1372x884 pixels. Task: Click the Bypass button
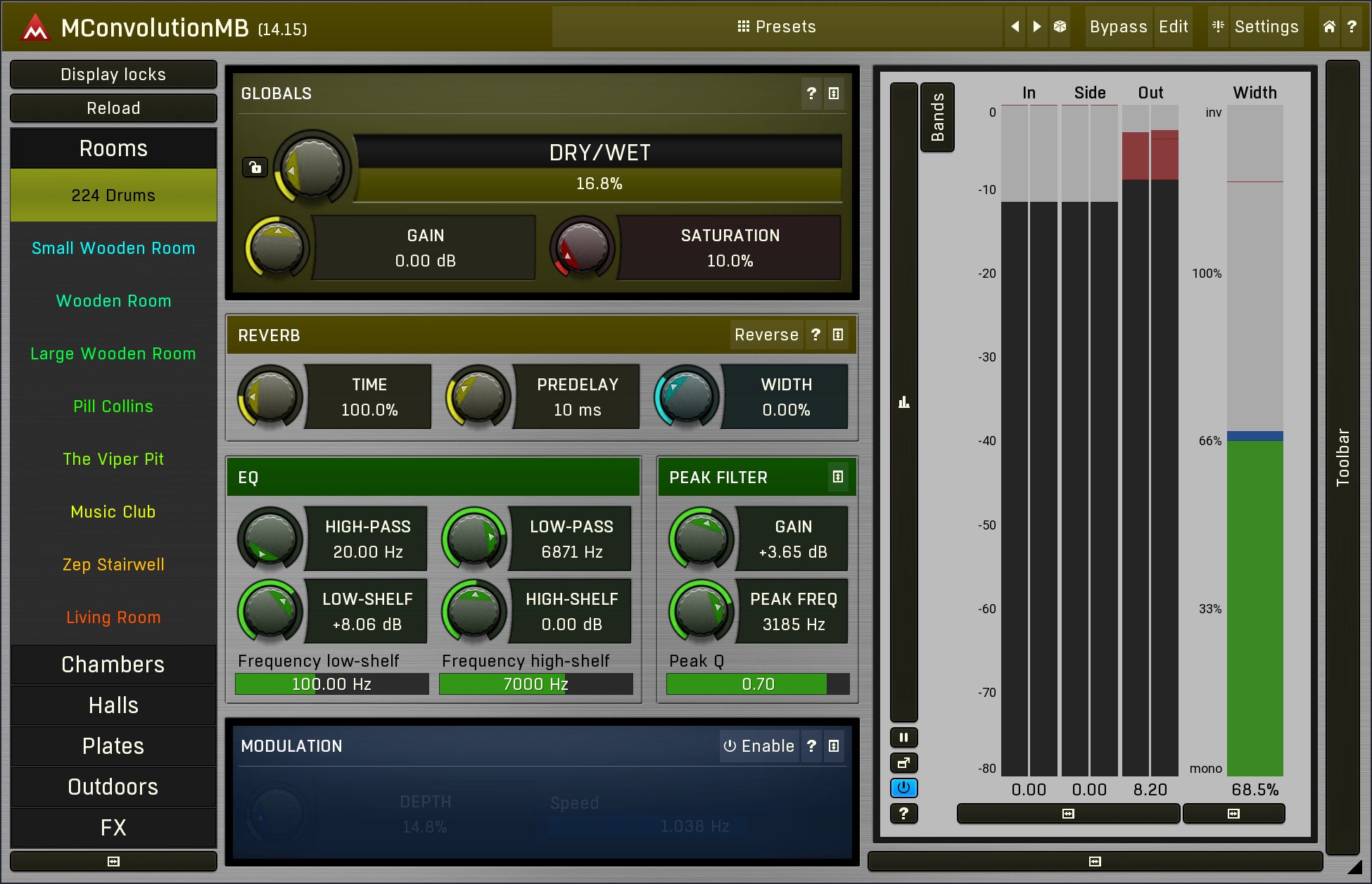coord(1118,27)
